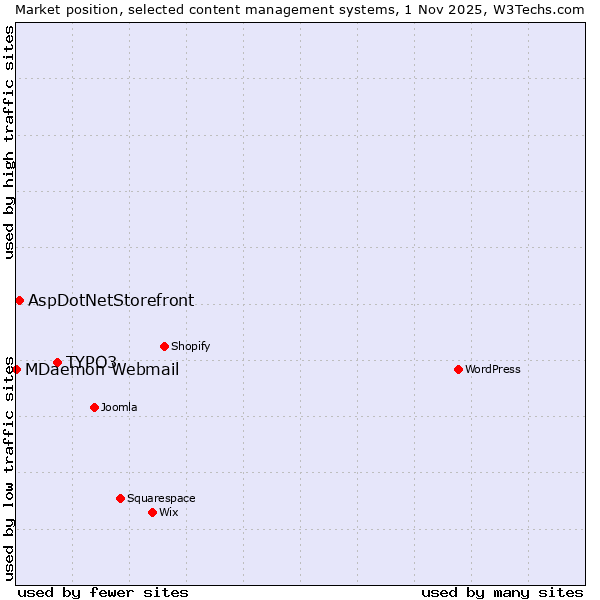Screen dimensions: 600x600
Task: Click the red WordPress data point marker
Action: [x=458, y=369]
